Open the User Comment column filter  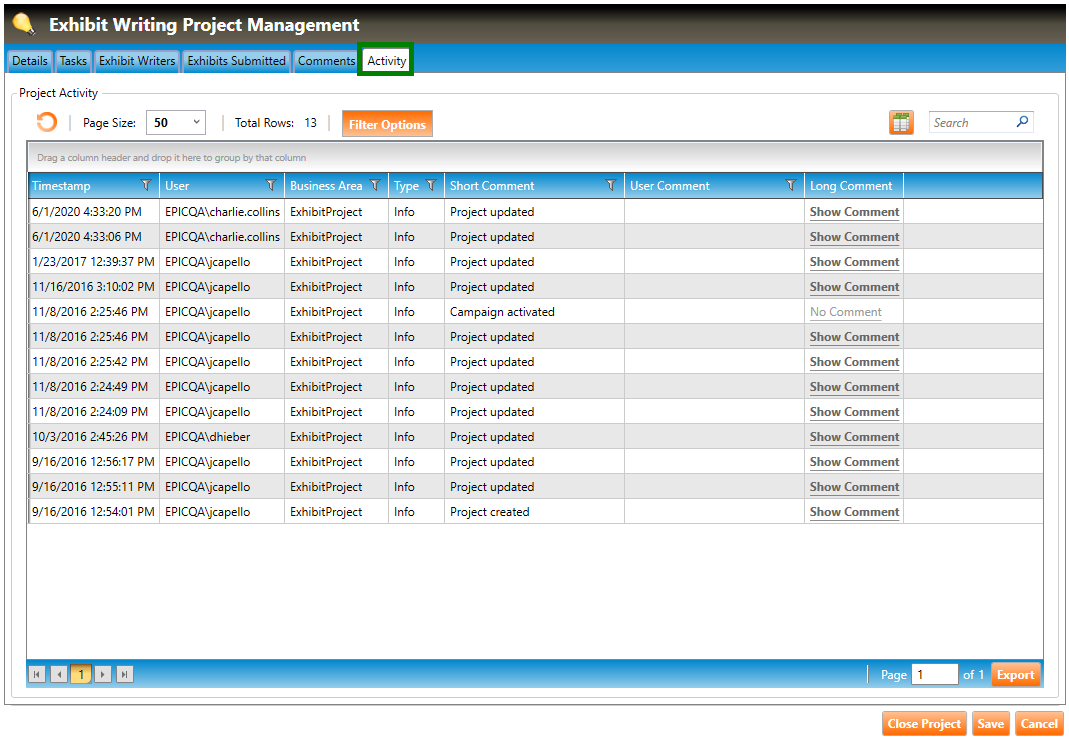791,186
